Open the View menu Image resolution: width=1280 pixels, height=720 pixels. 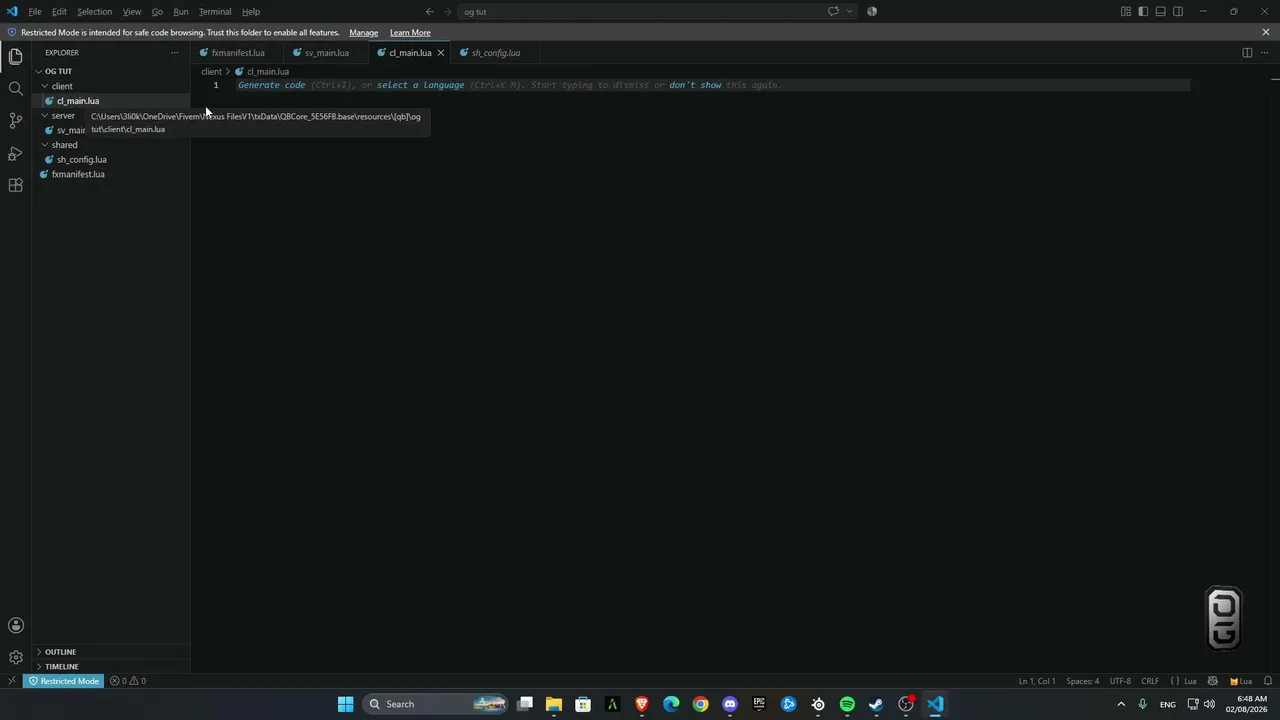[x=132, y=12]
